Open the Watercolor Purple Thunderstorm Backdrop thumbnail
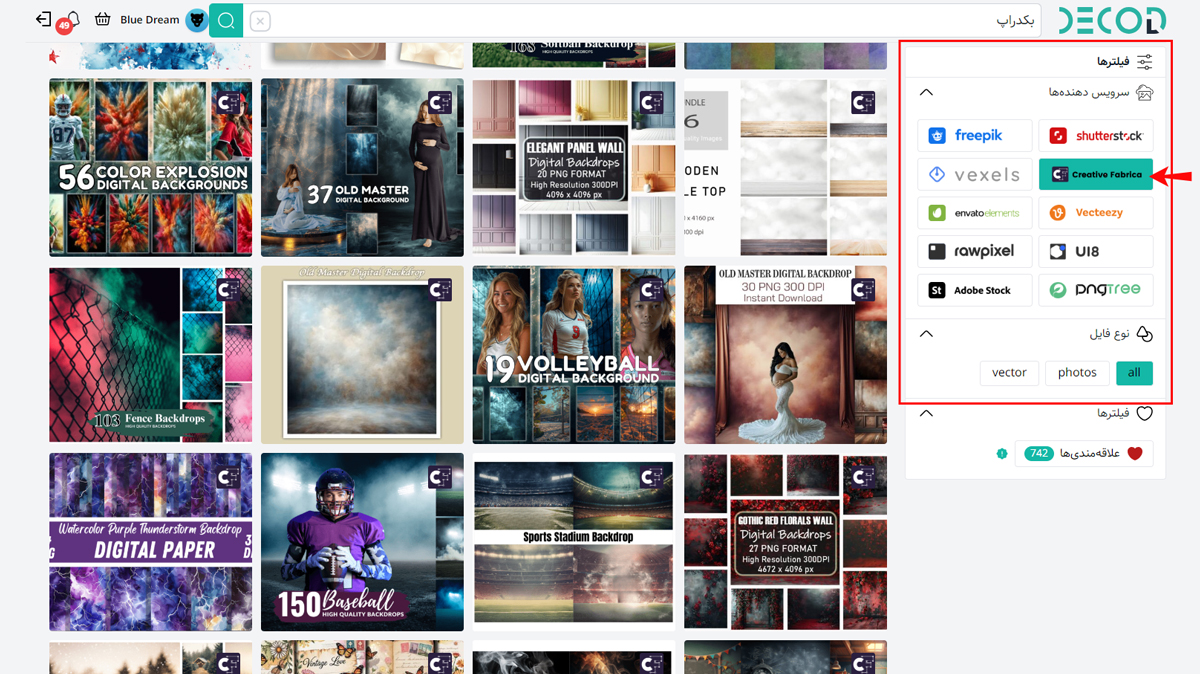The image size is (1200, 674). point(150,542)
